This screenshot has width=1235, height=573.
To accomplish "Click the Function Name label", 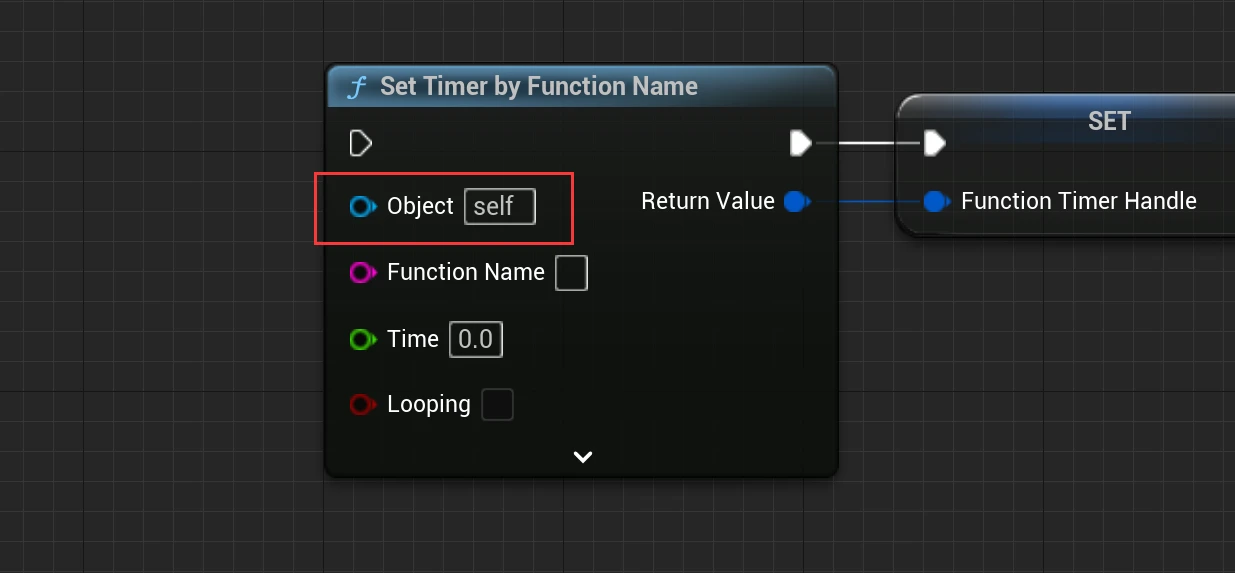I will (x=466, y=272).
